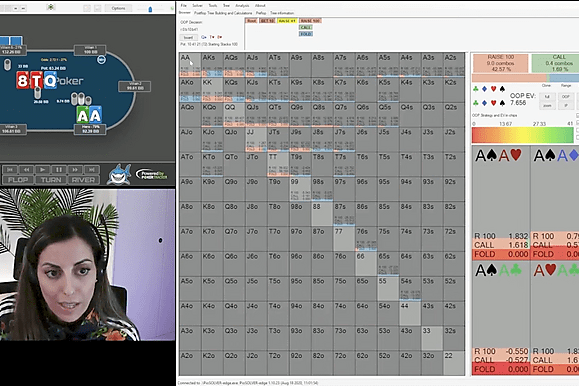The height and width of the screenshot is (386, 579).
Task: Adjust the replayer speed slider handle
Action: click(x=150, y=9)
